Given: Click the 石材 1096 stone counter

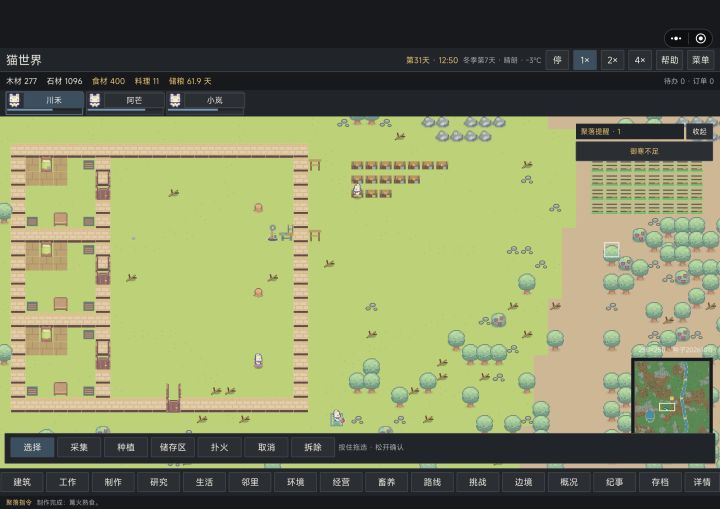Looking at the screenshot, I should point(64,81).
